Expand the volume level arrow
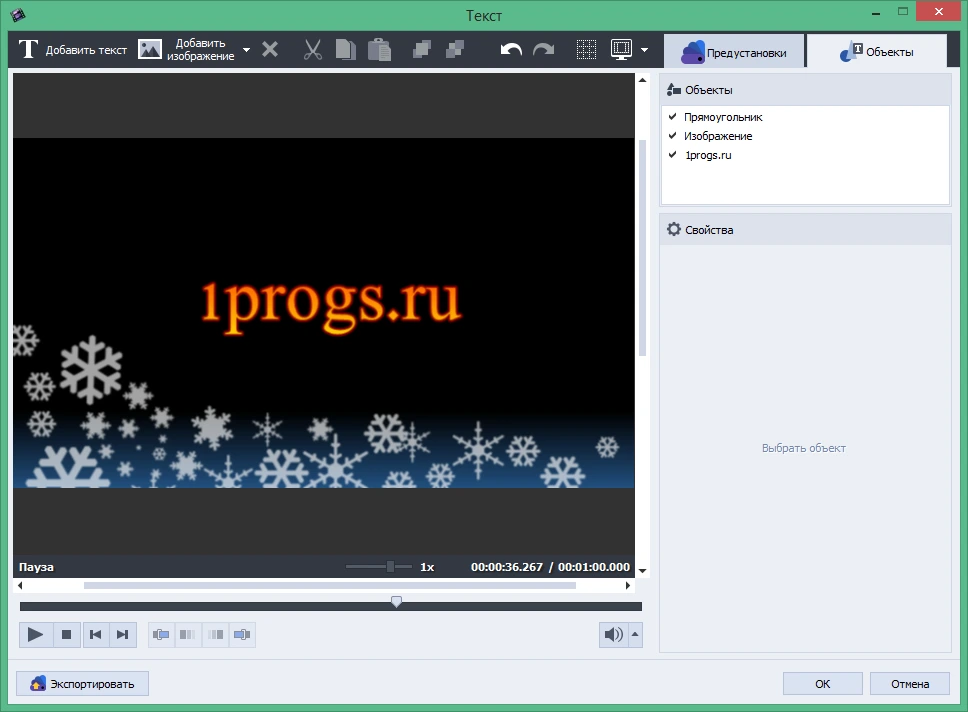Screen dimensions: 968x712 pyautogui.click(x=635, y=634)
